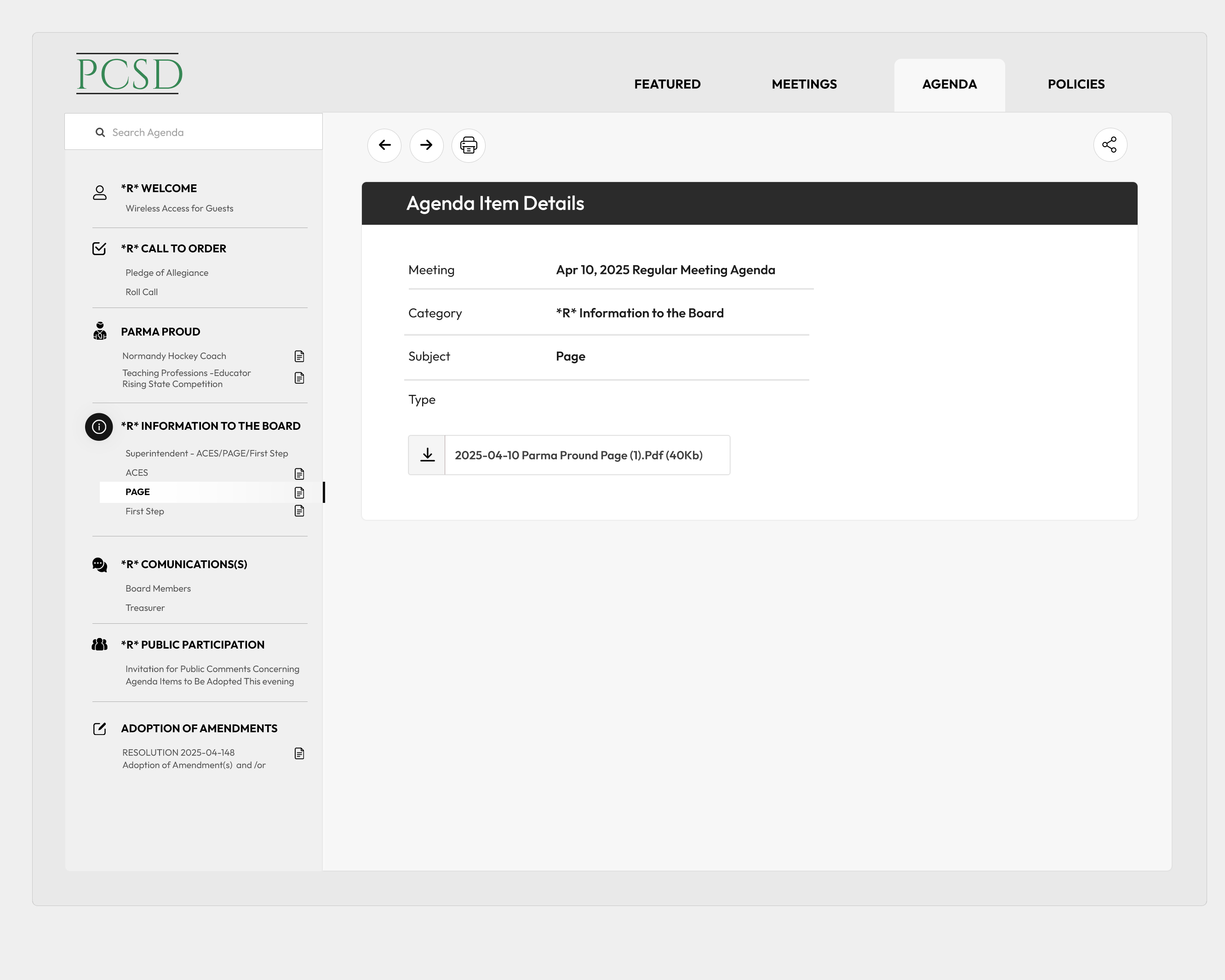This screenshot has width=1225, height=980.
Task: Open the document icon next to ACES
Action: [x=299, y=473]
